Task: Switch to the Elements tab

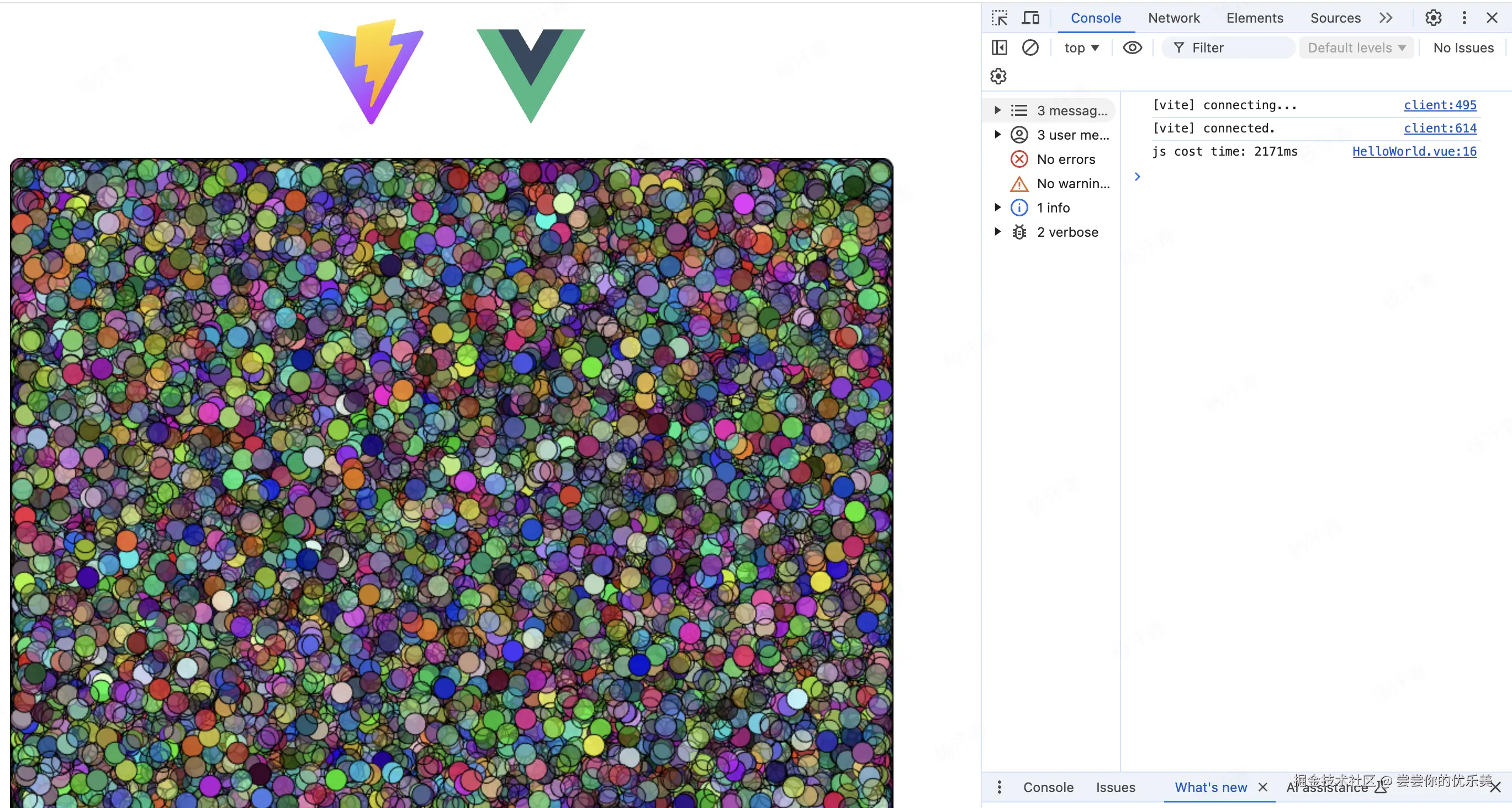Action: [x=1254, y=18]
